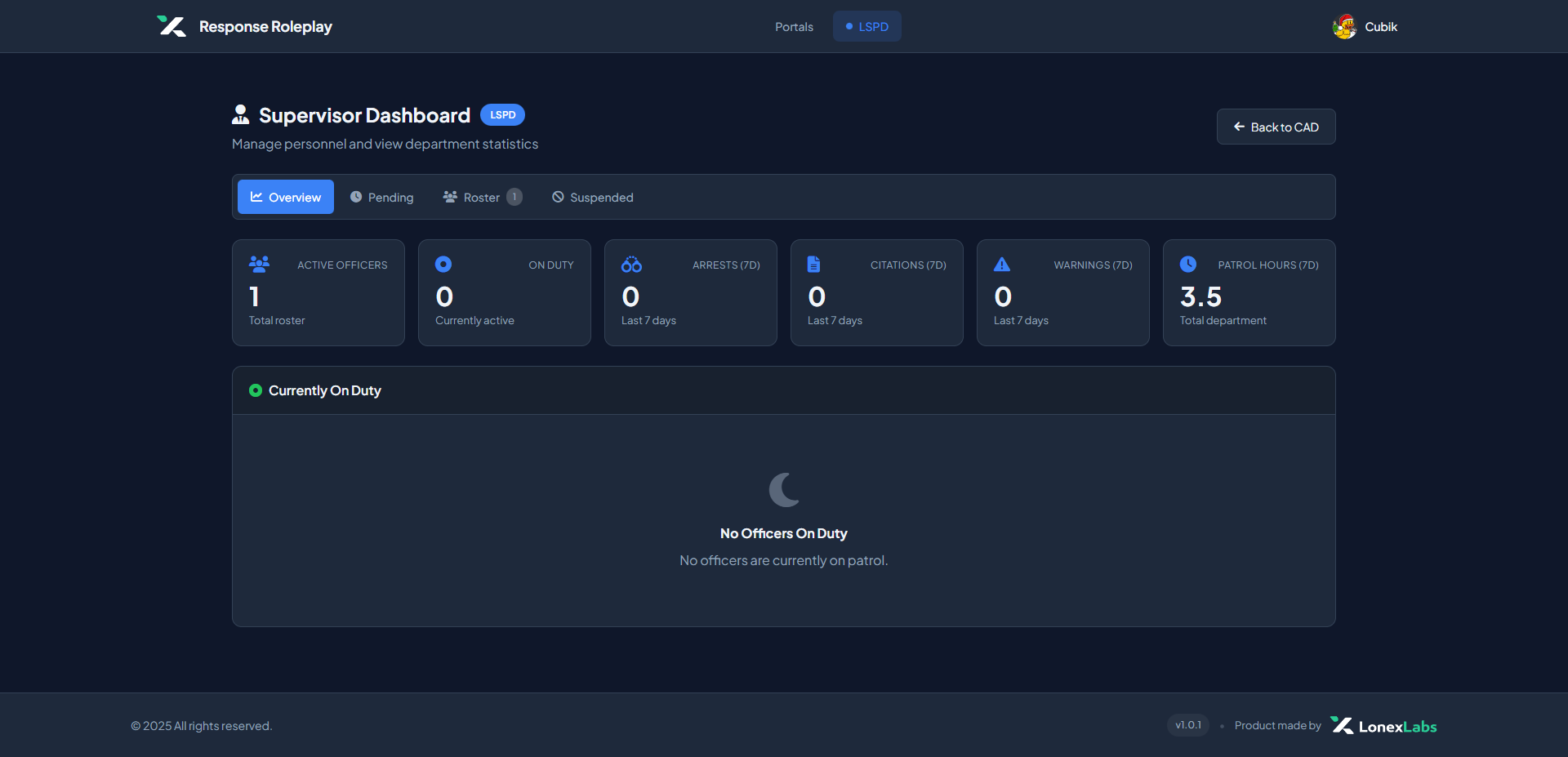Click the 'Currently active' label
The height and width of the screenshot is (757, 1568).
(474, 320)
